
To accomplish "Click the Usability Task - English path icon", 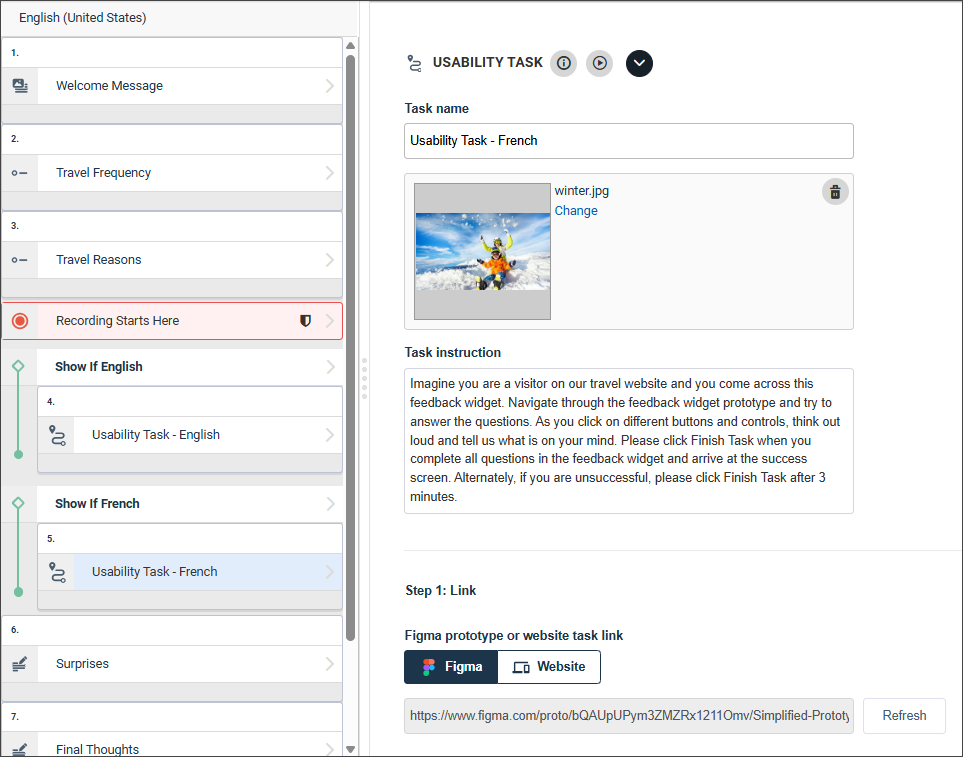I will click(x=57, y=435).
